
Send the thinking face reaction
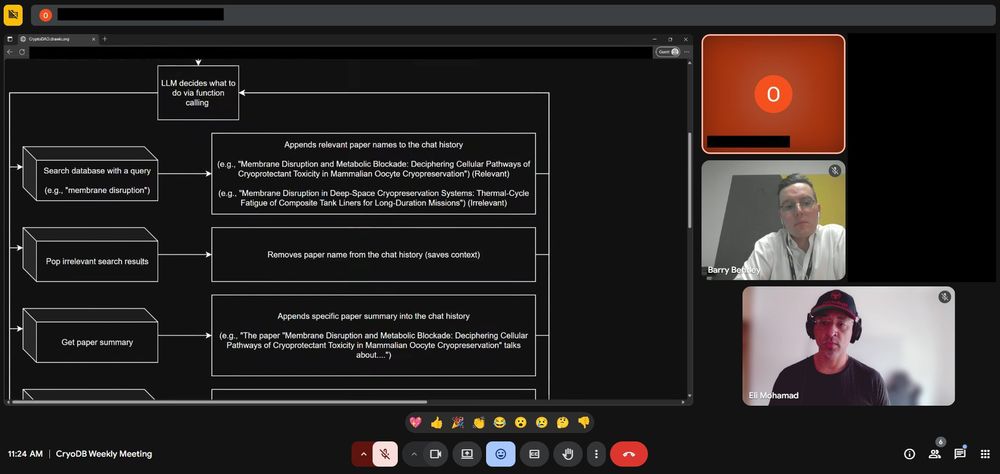pyautogui.click(x=562, y=422)
